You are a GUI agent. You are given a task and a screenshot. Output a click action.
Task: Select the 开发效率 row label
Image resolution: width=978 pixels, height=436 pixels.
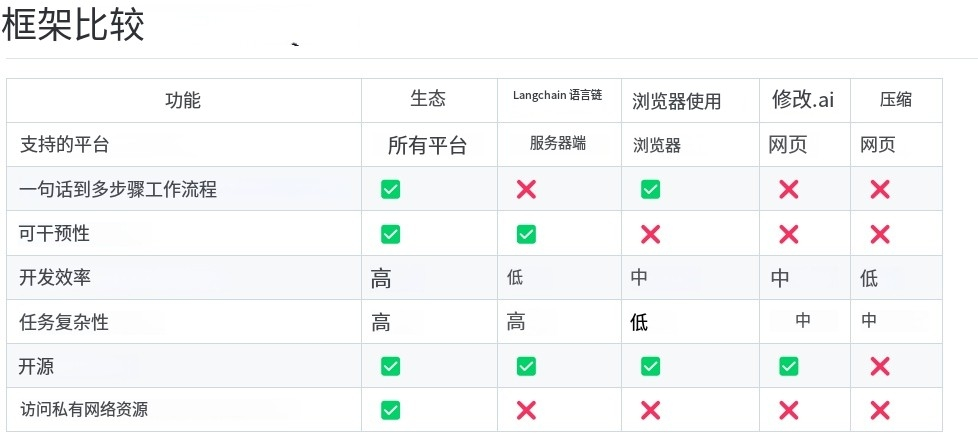pos(55,277)
